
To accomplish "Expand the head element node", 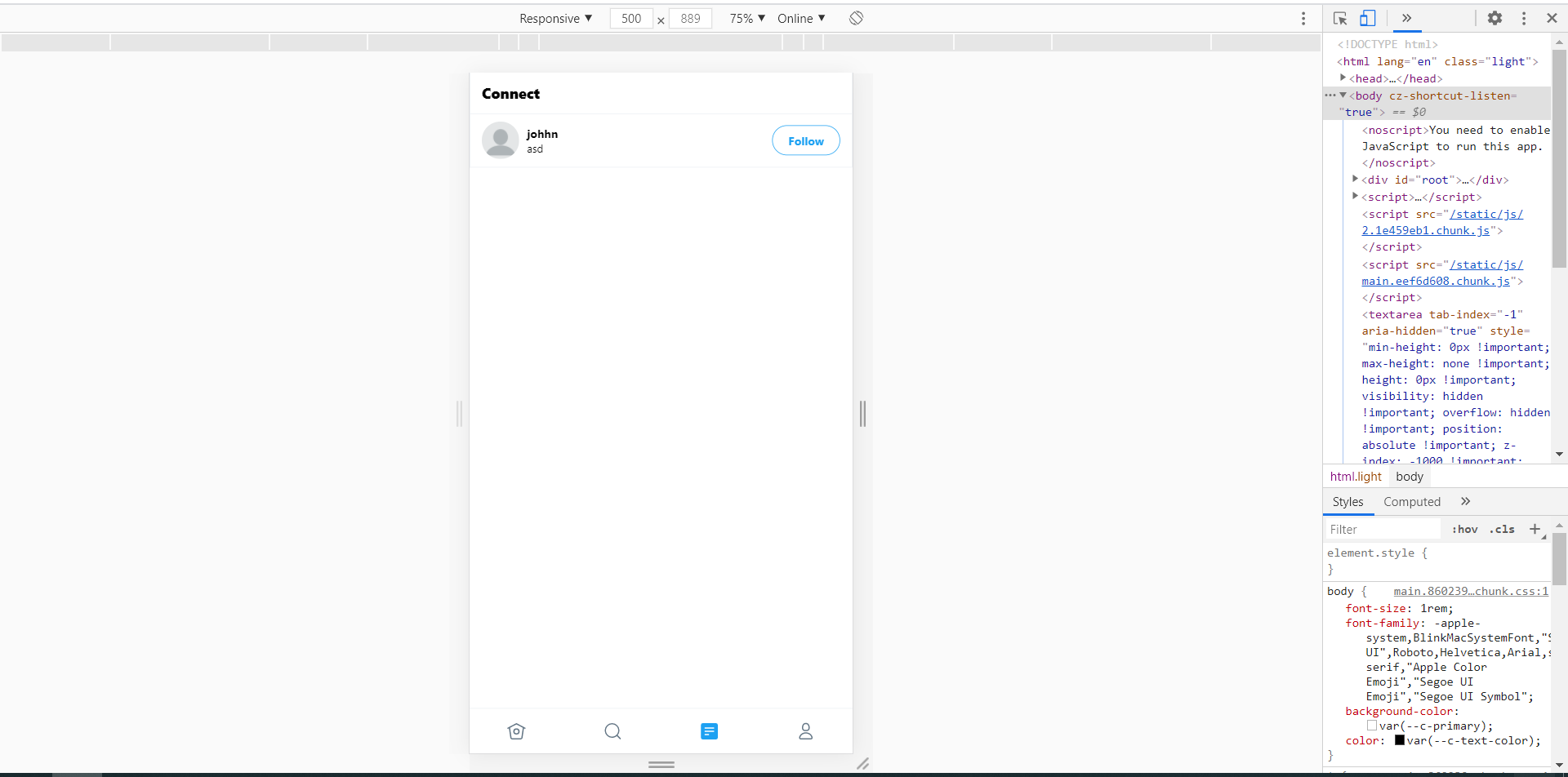I will 1343,78.
